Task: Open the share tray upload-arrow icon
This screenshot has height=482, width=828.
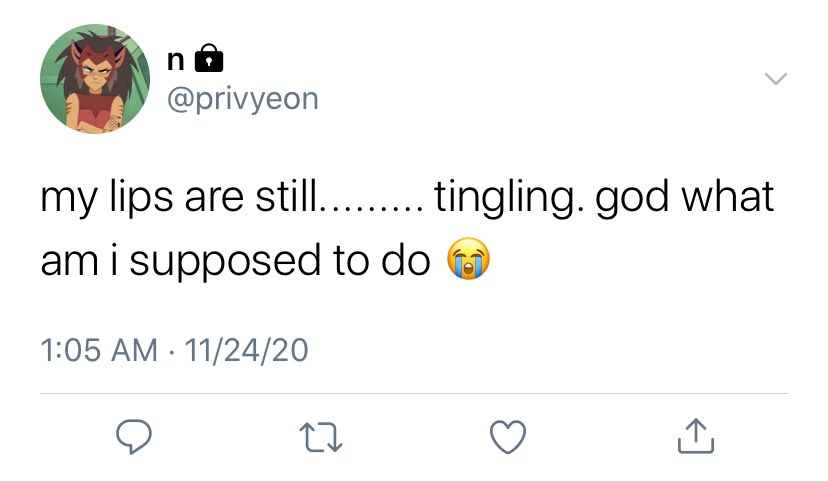Action: [695, 436]
